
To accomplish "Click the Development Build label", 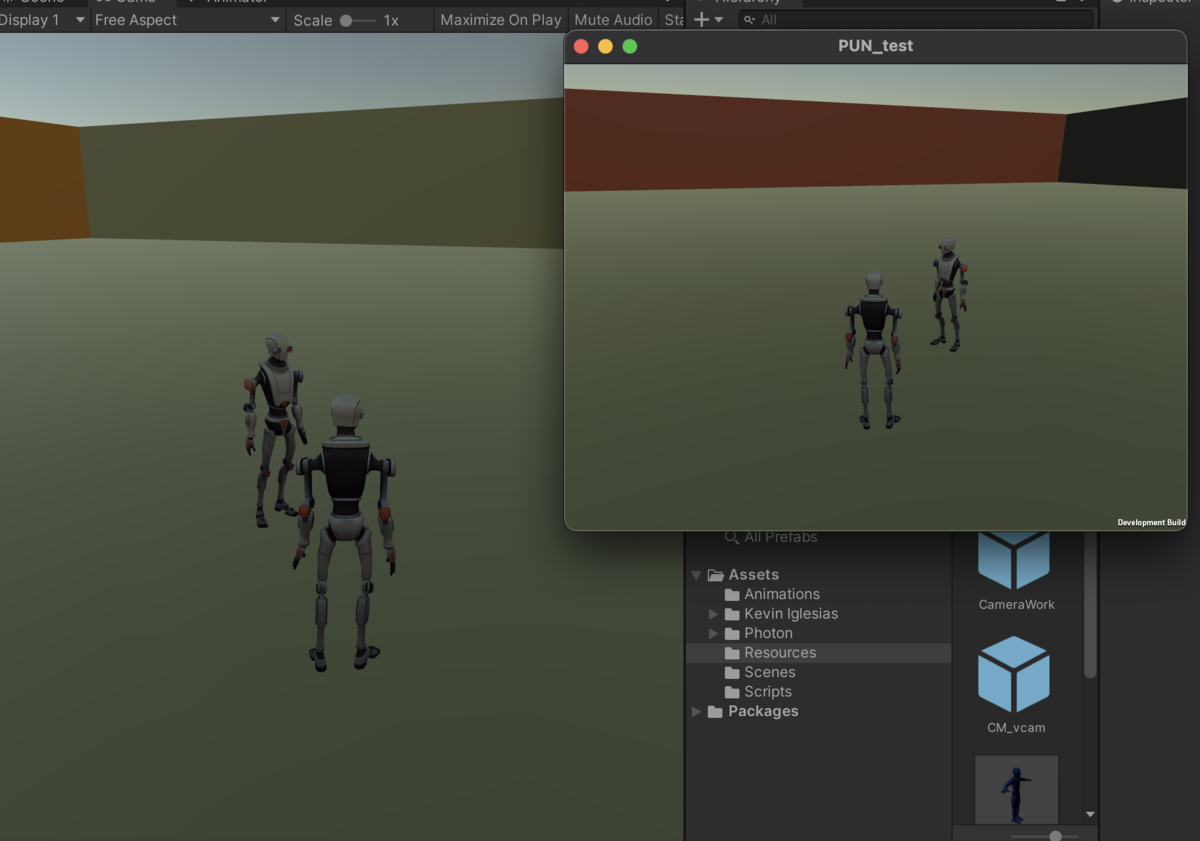I will pyautogui.click(x=1151, y=522).
